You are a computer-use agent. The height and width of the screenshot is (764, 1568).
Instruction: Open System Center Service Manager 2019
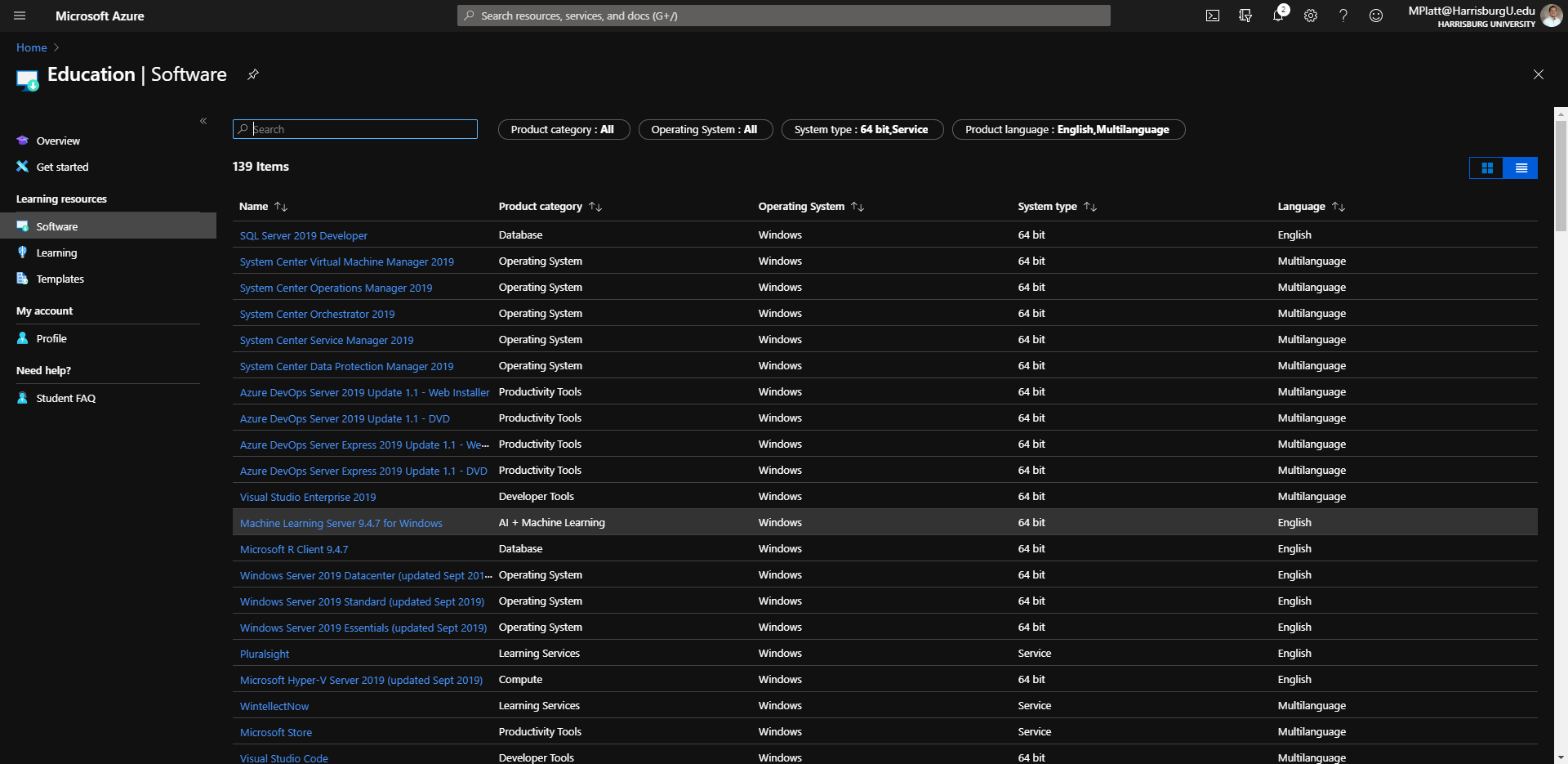pyautogui.click(x=327, y=340)
